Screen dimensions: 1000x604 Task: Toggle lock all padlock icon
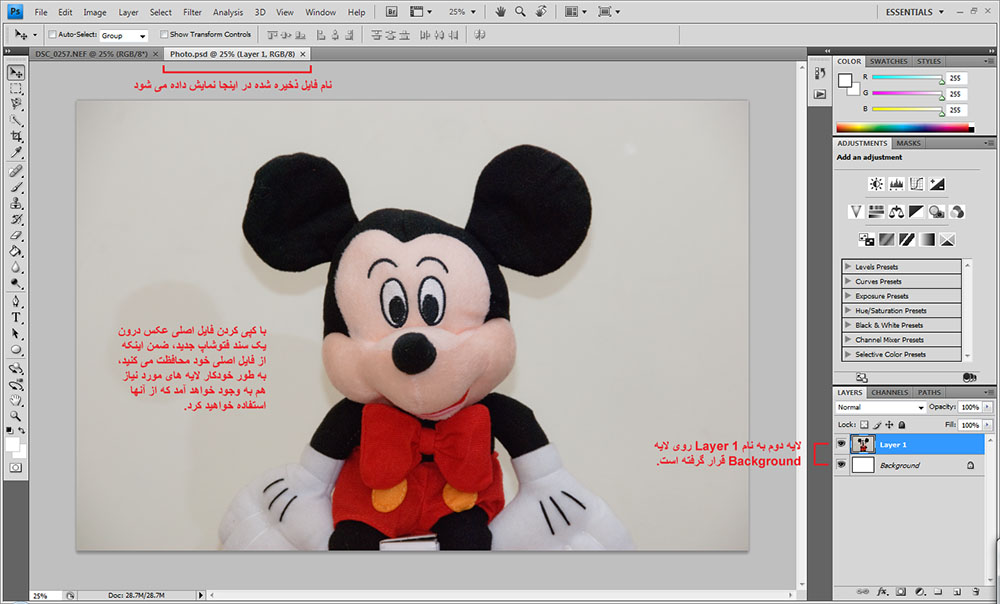902,425
